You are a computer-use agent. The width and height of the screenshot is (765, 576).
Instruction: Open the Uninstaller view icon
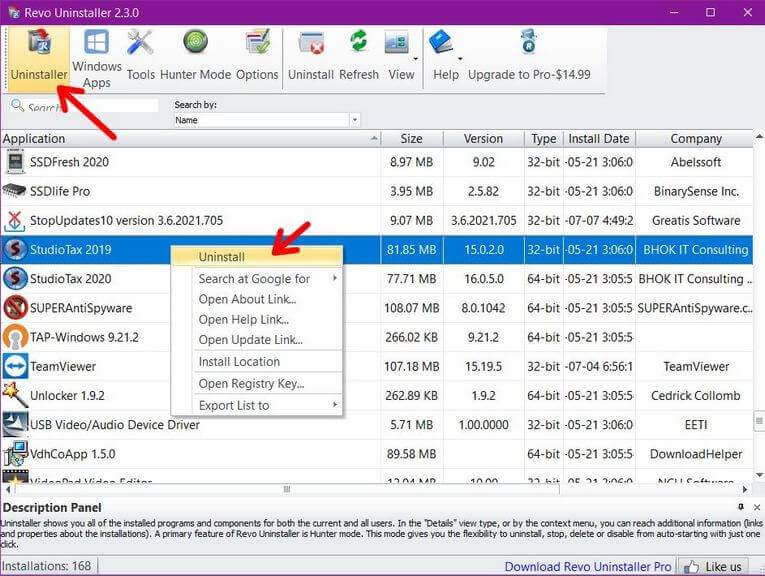(39, 42)
